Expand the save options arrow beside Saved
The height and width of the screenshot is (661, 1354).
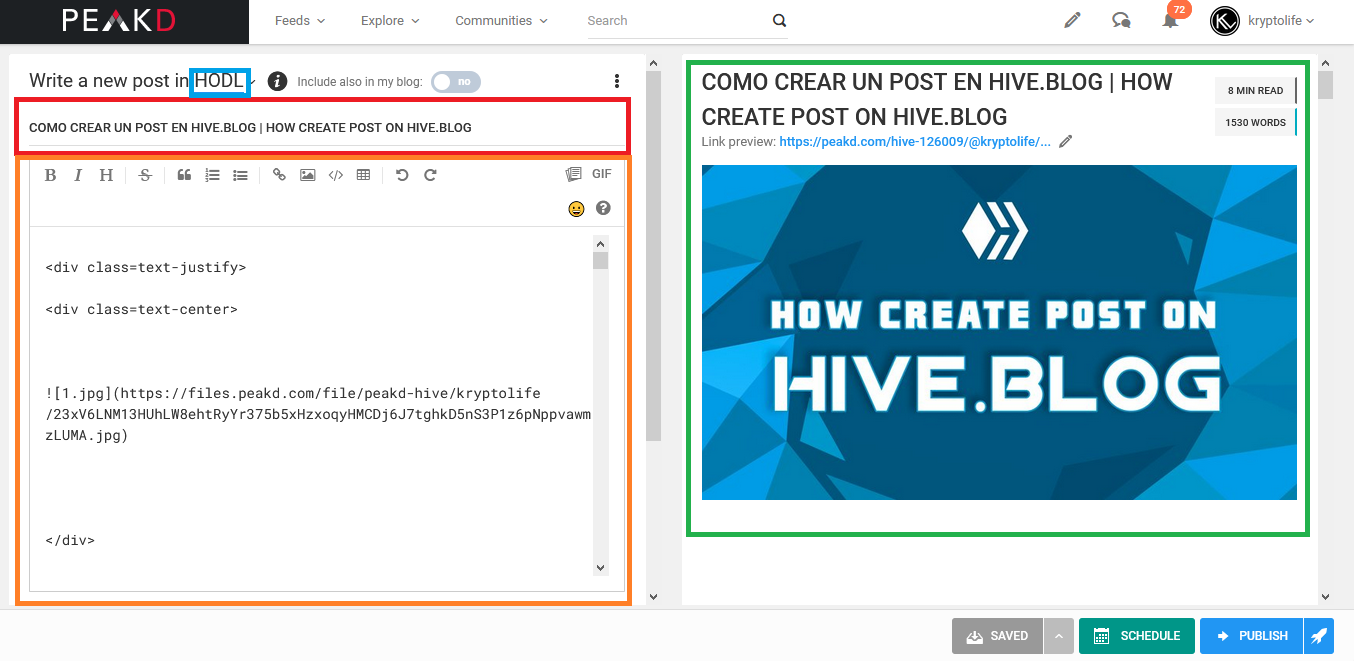1058,636
